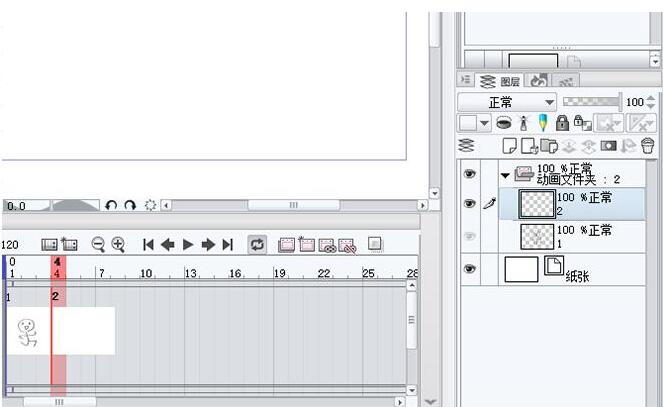
Task: Jump to the first frame
Action: (148, 244)
